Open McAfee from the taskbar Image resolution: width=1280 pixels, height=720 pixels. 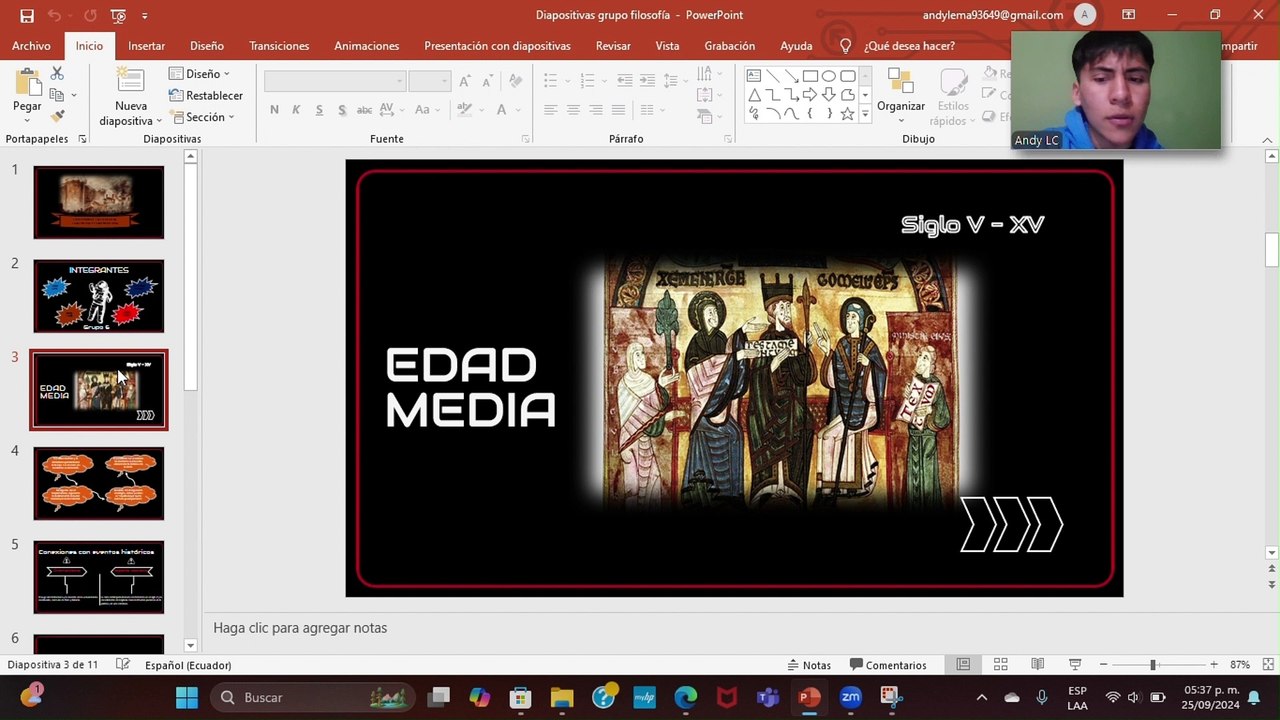[x=727, y=697]
